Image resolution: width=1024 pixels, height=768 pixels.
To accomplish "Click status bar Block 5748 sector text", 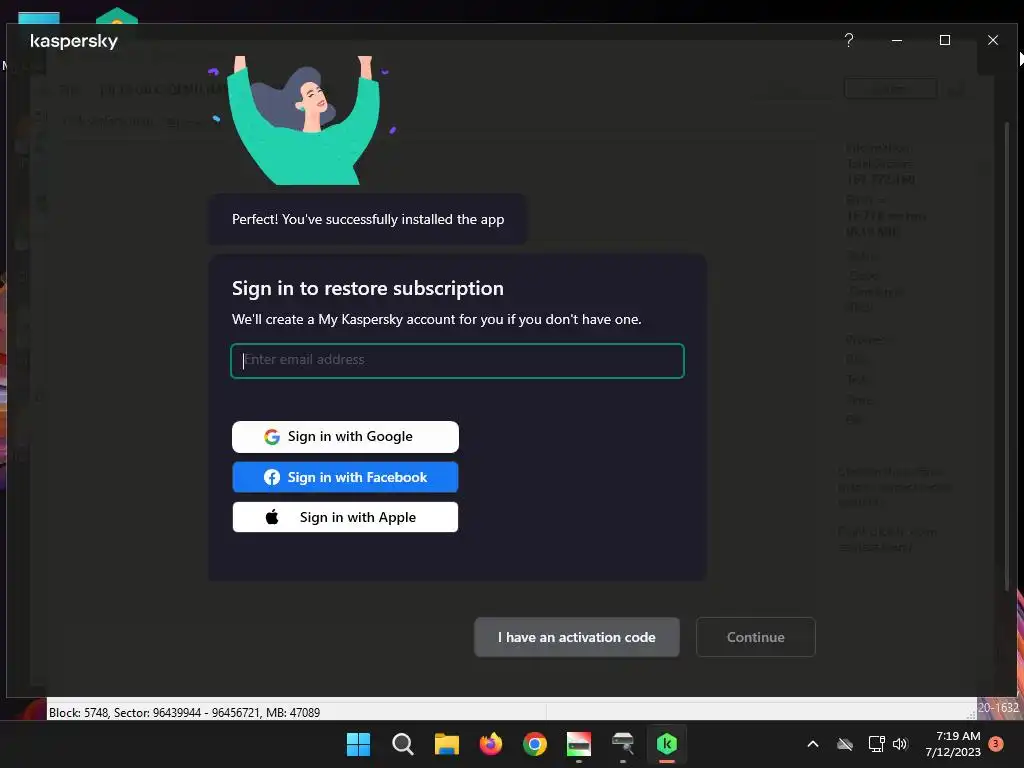I will (x=185, y=712).
